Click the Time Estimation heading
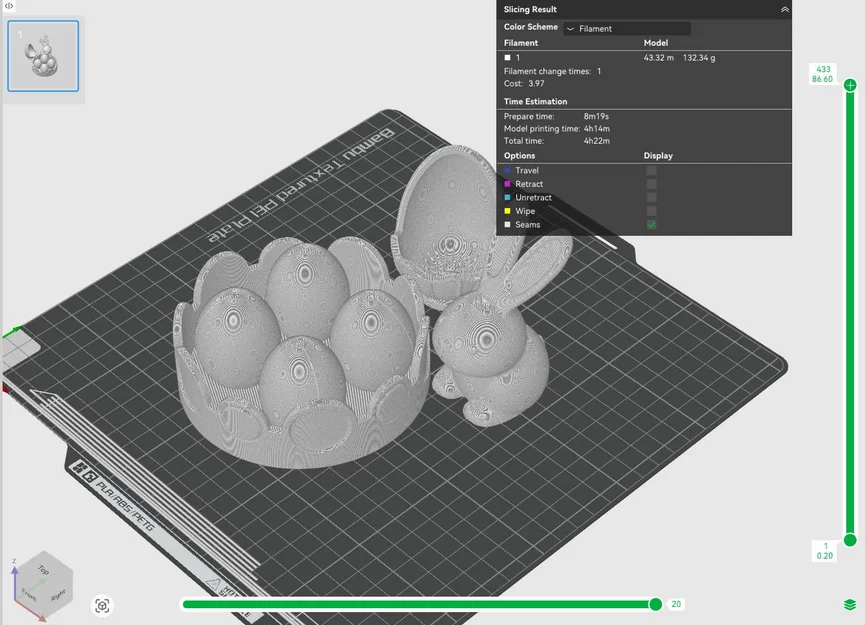Image resolution: width=865 pixels, height=625 pixels. click(535, 102)
